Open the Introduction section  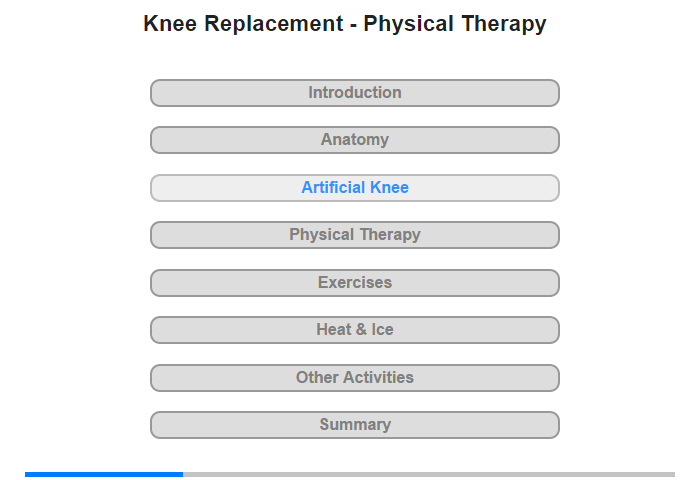[x=354, y=93]
